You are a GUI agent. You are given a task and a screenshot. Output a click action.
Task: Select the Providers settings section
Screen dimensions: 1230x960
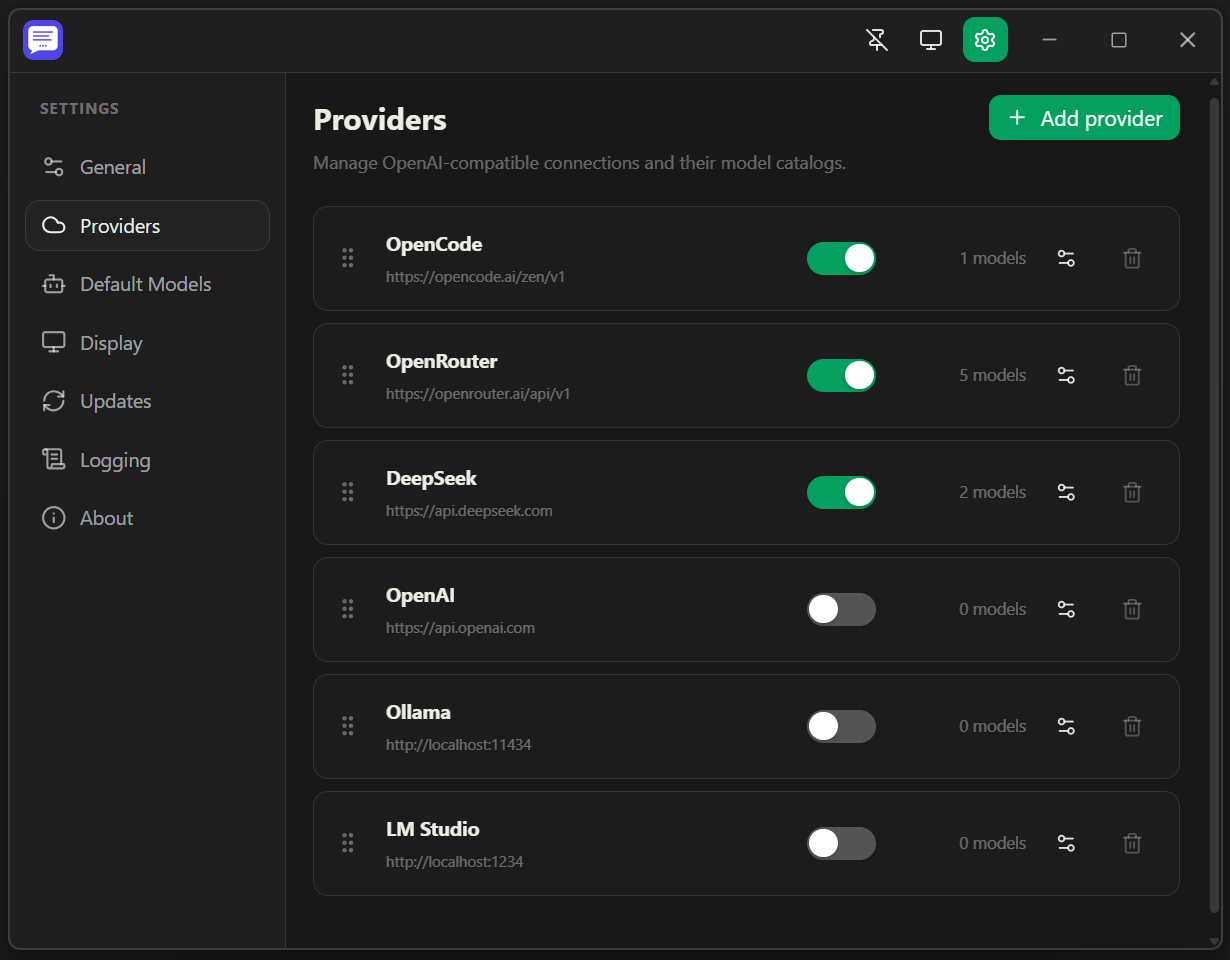147,226
